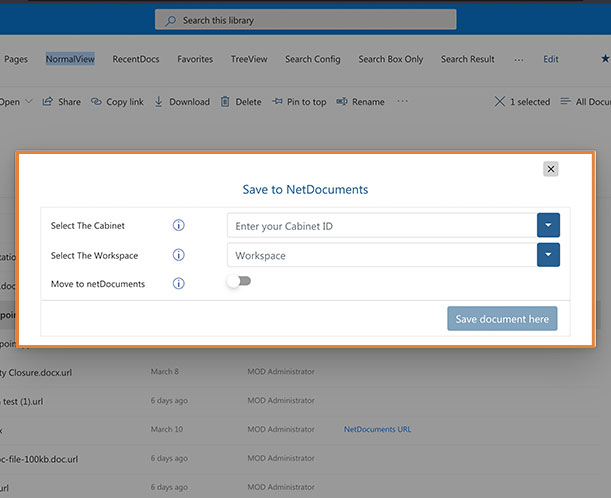Click the info icon beside Move to netDocuments
Image resolution: width=611 pixels, height=498 pixels.
[x=178, y=283]
